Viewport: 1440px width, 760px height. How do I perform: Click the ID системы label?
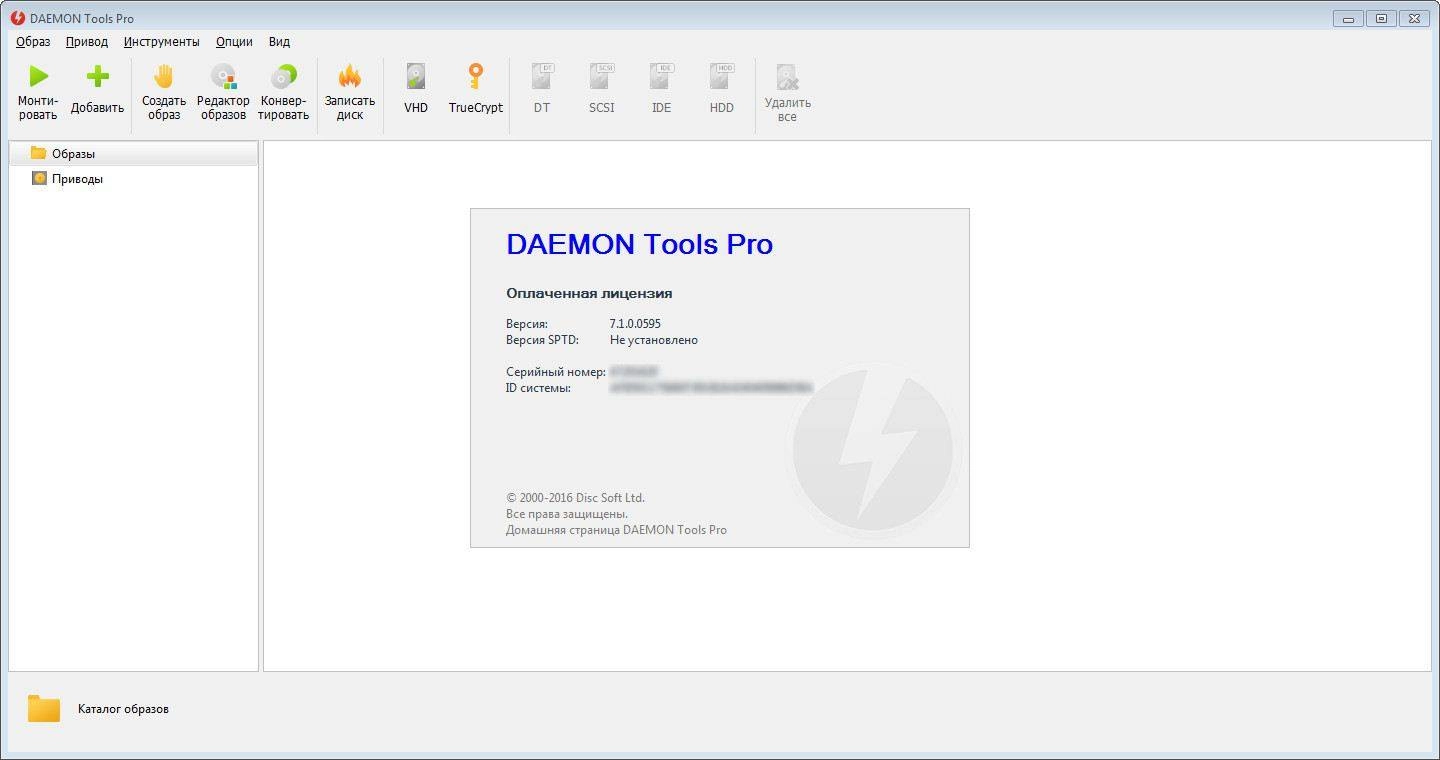pyautogui.click(x=538, y=388)
